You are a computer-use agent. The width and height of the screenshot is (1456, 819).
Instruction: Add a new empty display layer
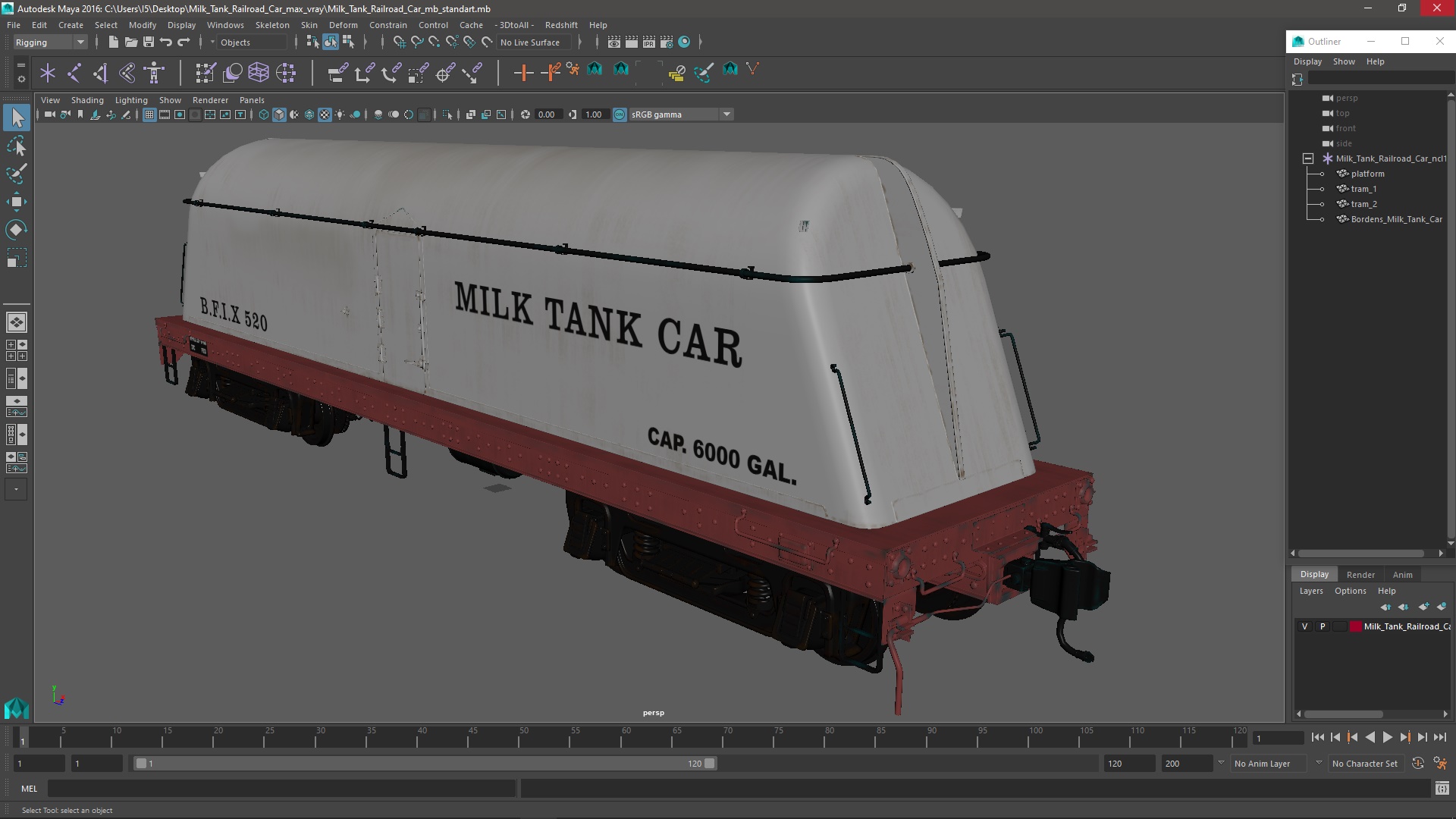1423,607
